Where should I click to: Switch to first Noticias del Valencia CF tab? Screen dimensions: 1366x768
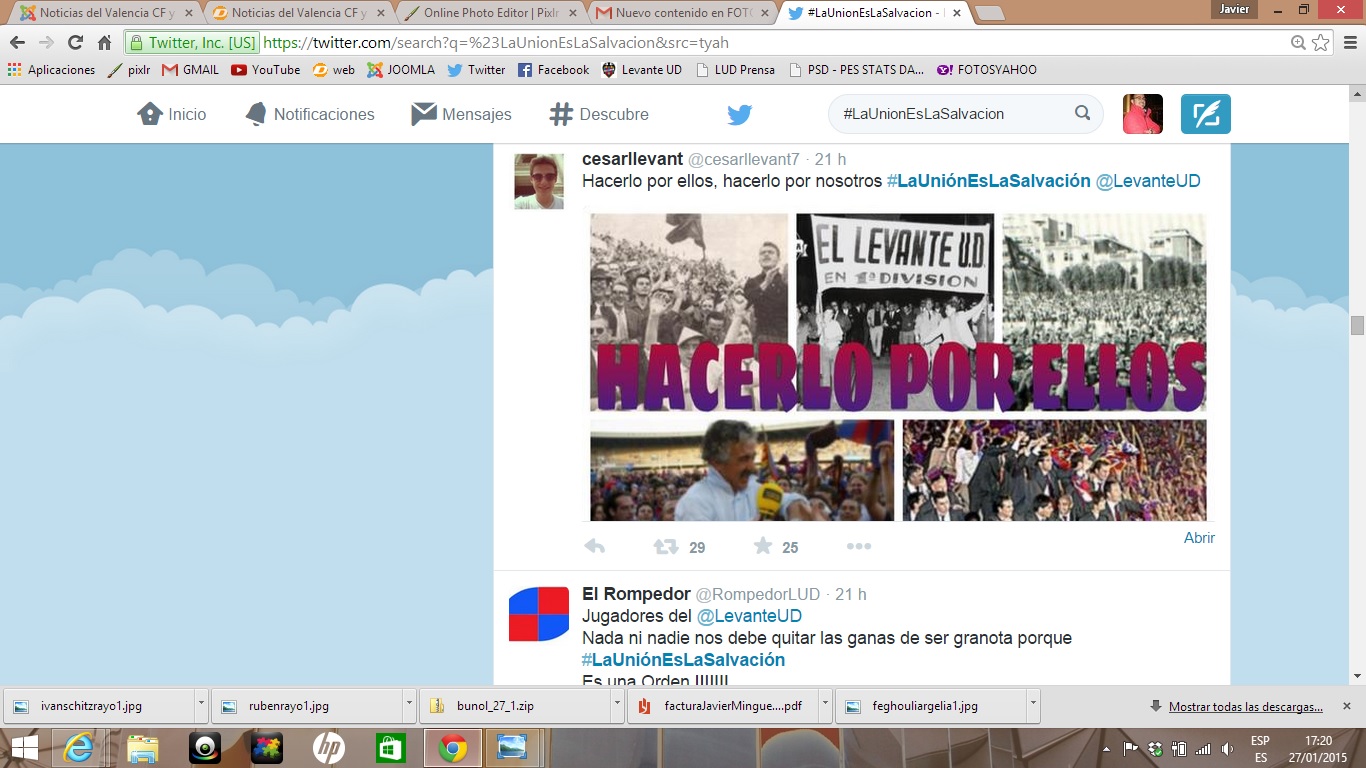[x=102, y=13]
